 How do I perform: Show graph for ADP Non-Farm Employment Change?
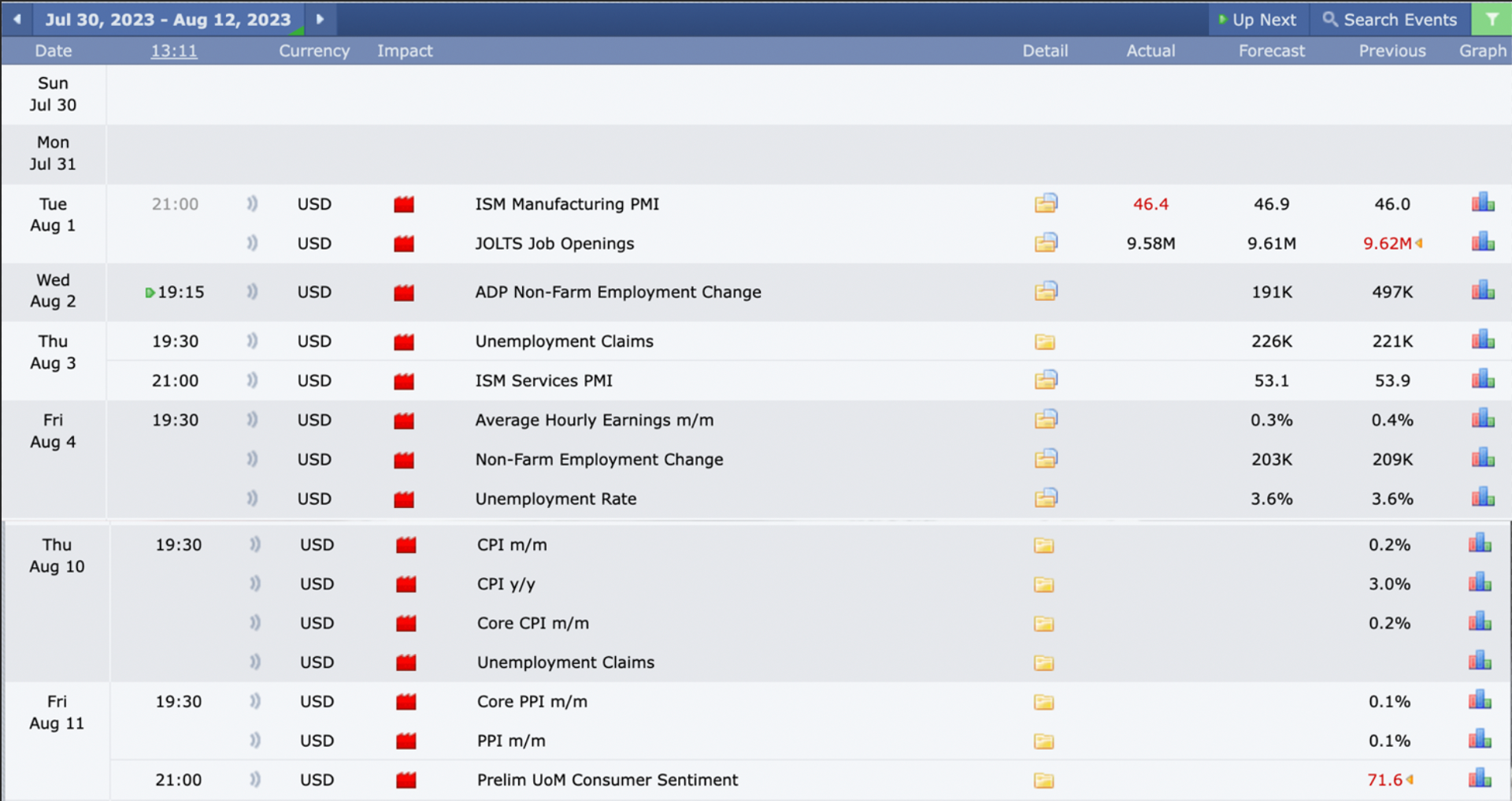click(1483, 291)
